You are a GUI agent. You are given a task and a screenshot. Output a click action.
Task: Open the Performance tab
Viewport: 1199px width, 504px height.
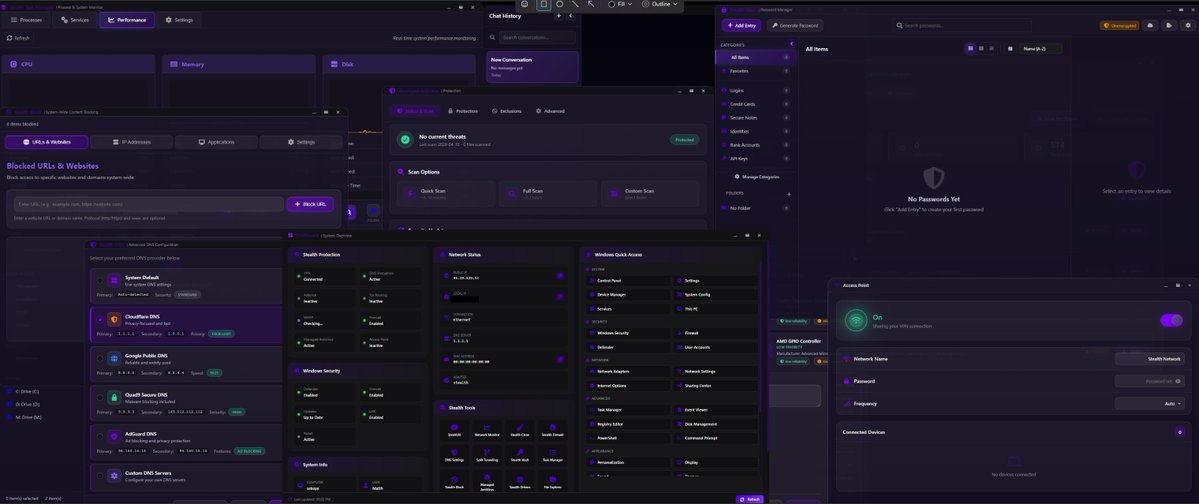(x=127, y=20)
